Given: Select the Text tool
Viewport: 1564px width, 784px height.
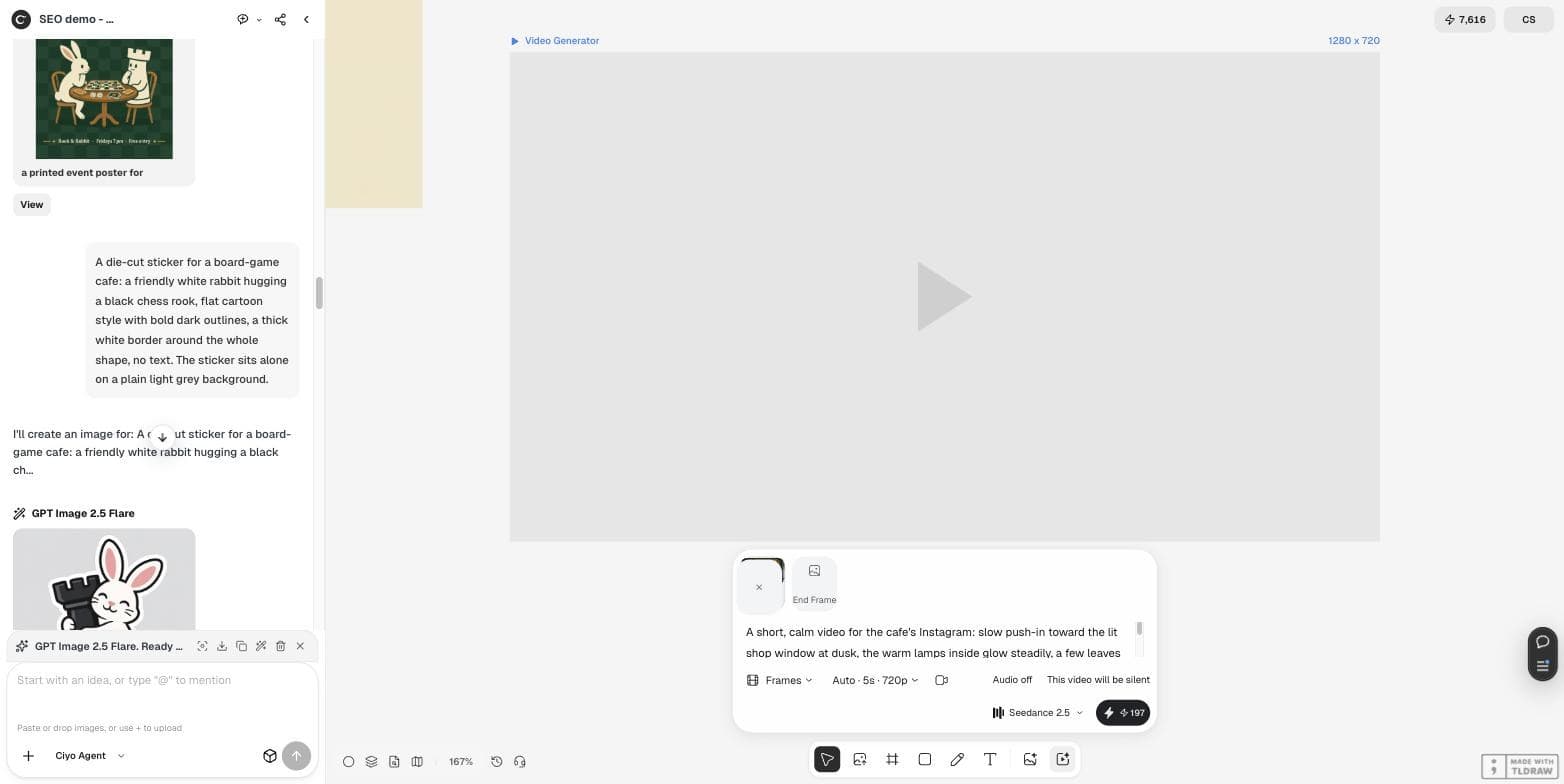Looking at the screenshot, I should click(990, 759).
